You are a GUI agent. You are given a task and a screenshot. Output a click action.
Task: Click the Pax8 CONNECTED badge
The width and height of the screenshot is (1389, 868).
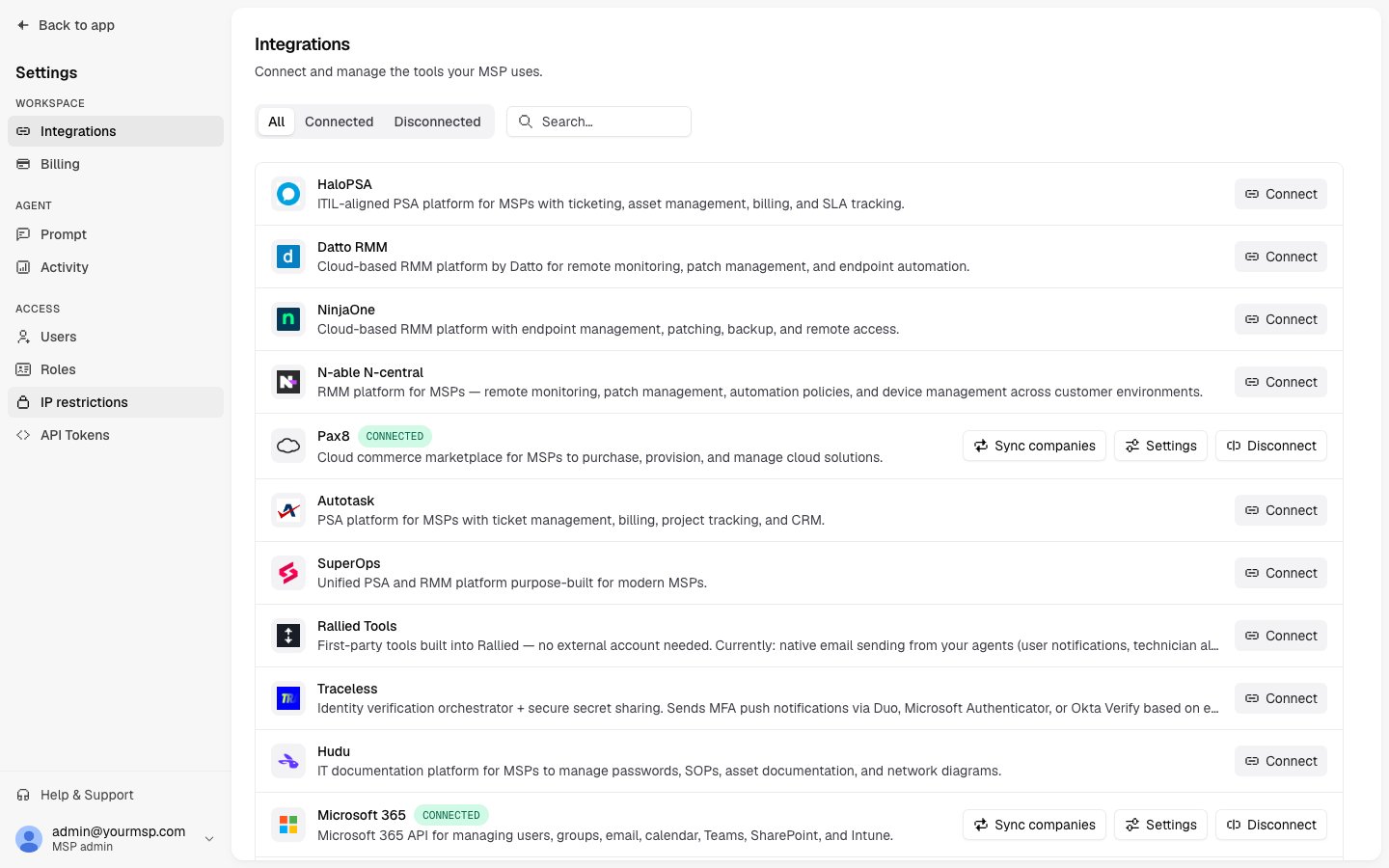click(x=395, y=436)
